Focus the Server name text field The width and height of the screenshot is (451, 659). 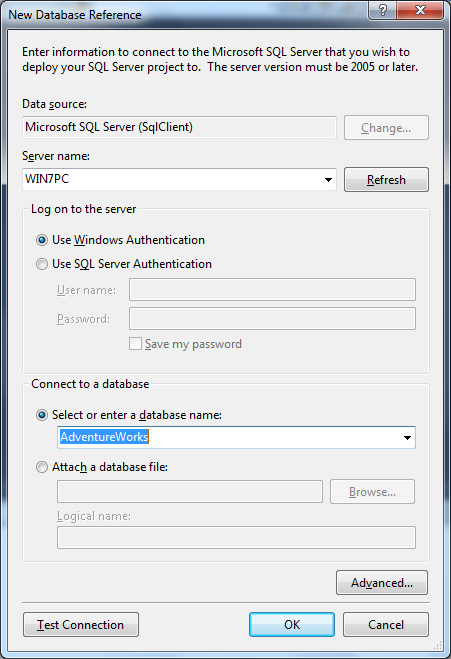(x=172, y=179)
